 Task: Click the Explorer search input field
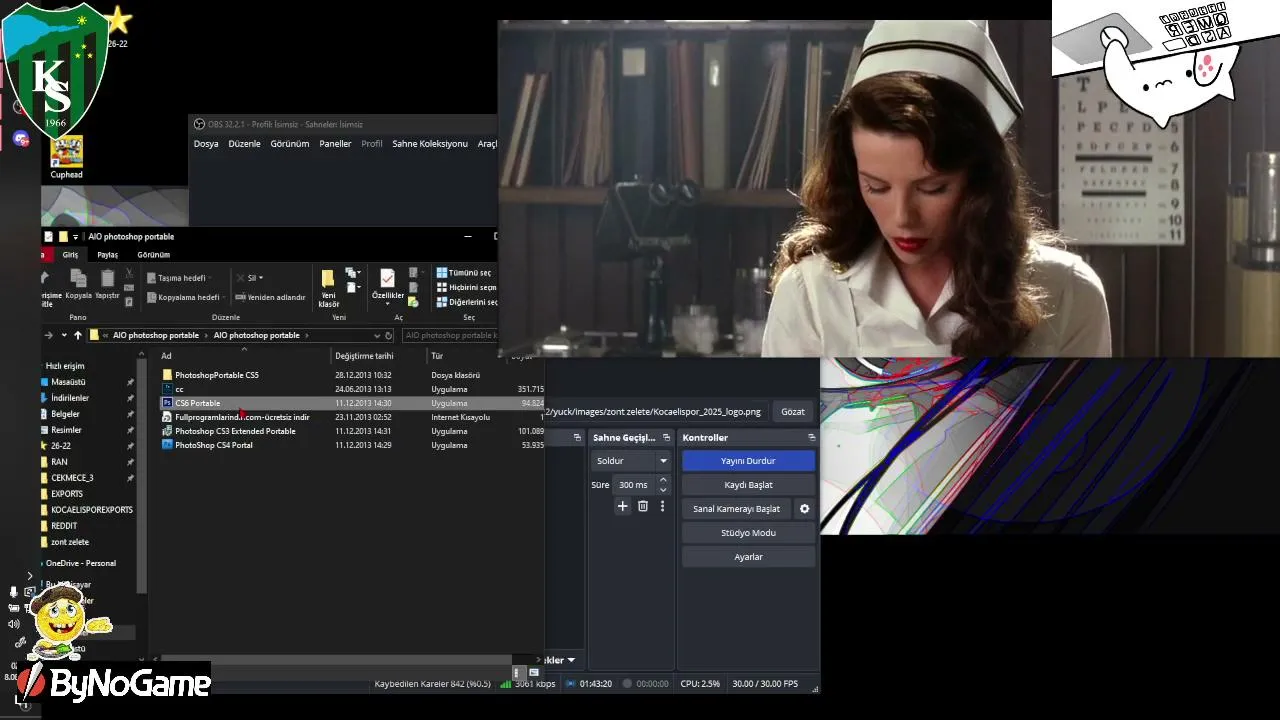450,335
